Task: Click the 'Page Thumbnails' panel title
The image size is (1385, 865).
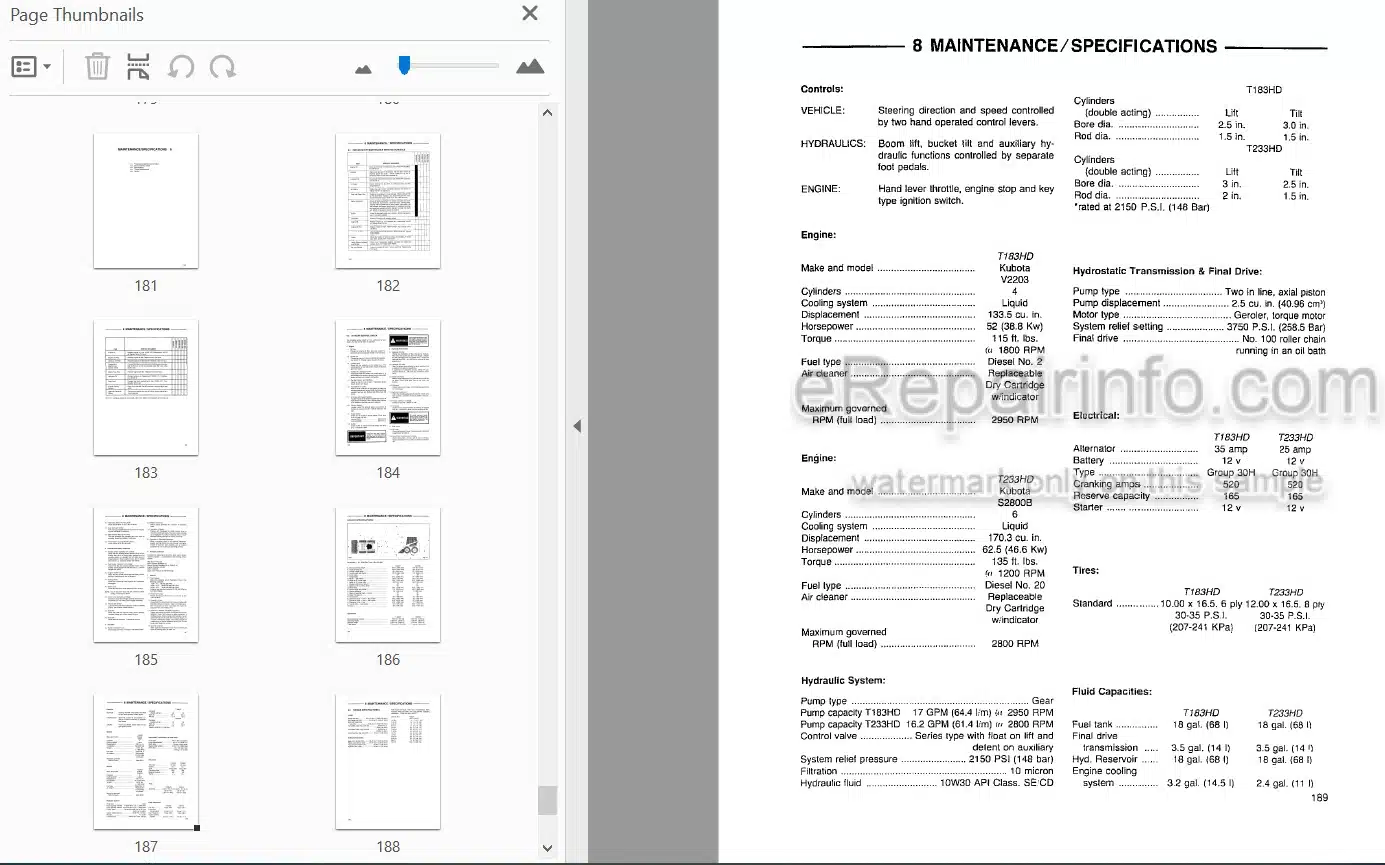Action: (x=77, y=15)
